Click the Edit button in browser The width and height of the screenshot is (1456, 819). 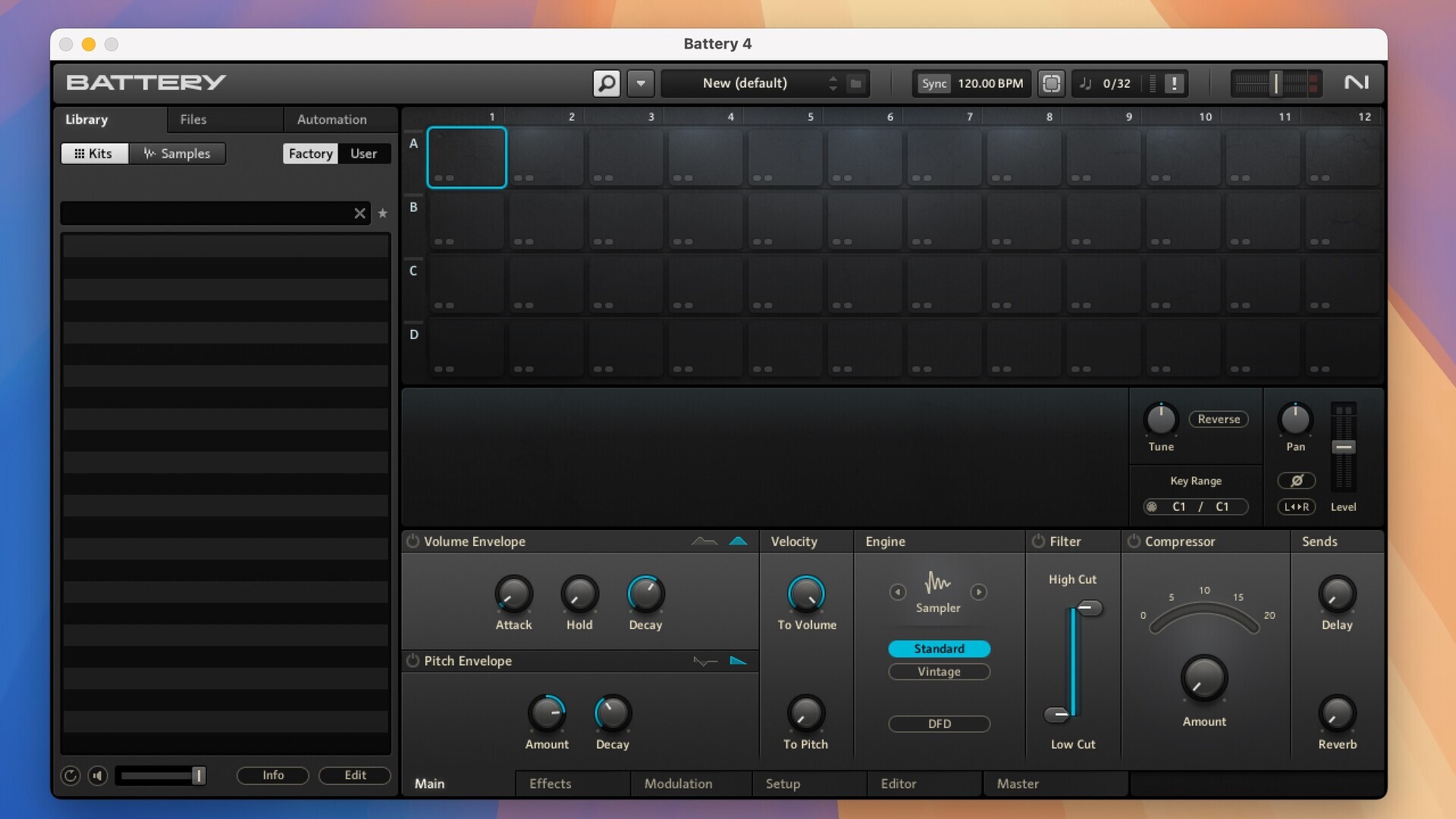[355, 775]
